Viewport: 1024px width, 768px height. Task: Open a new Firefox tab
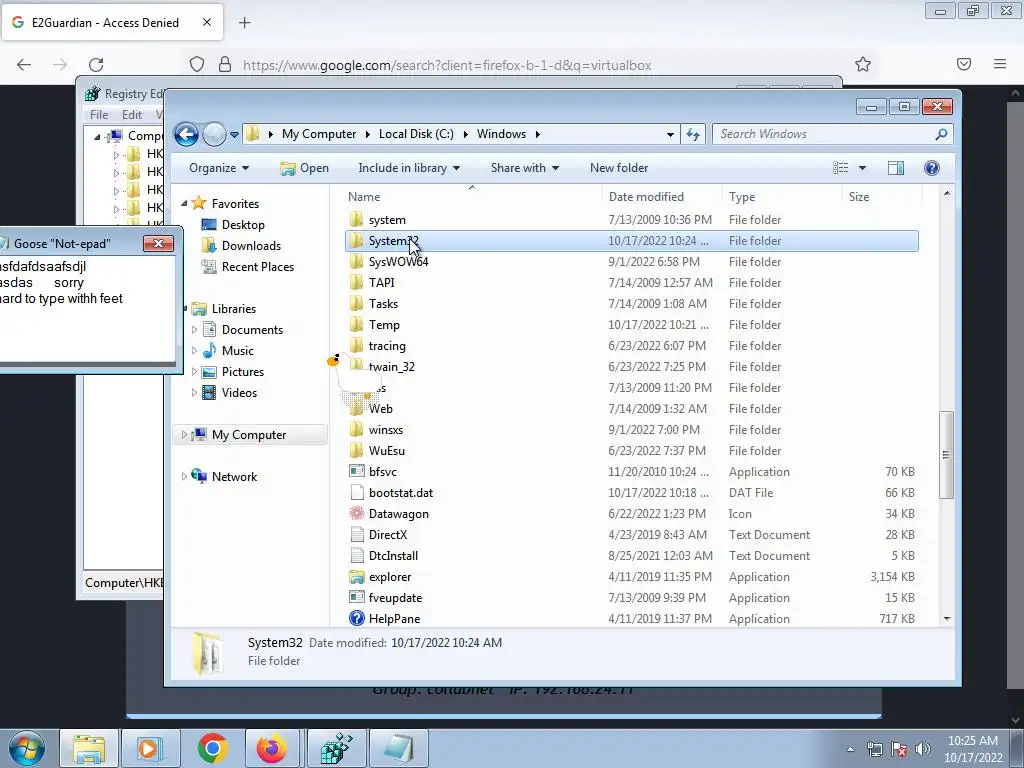pos(244,23)
